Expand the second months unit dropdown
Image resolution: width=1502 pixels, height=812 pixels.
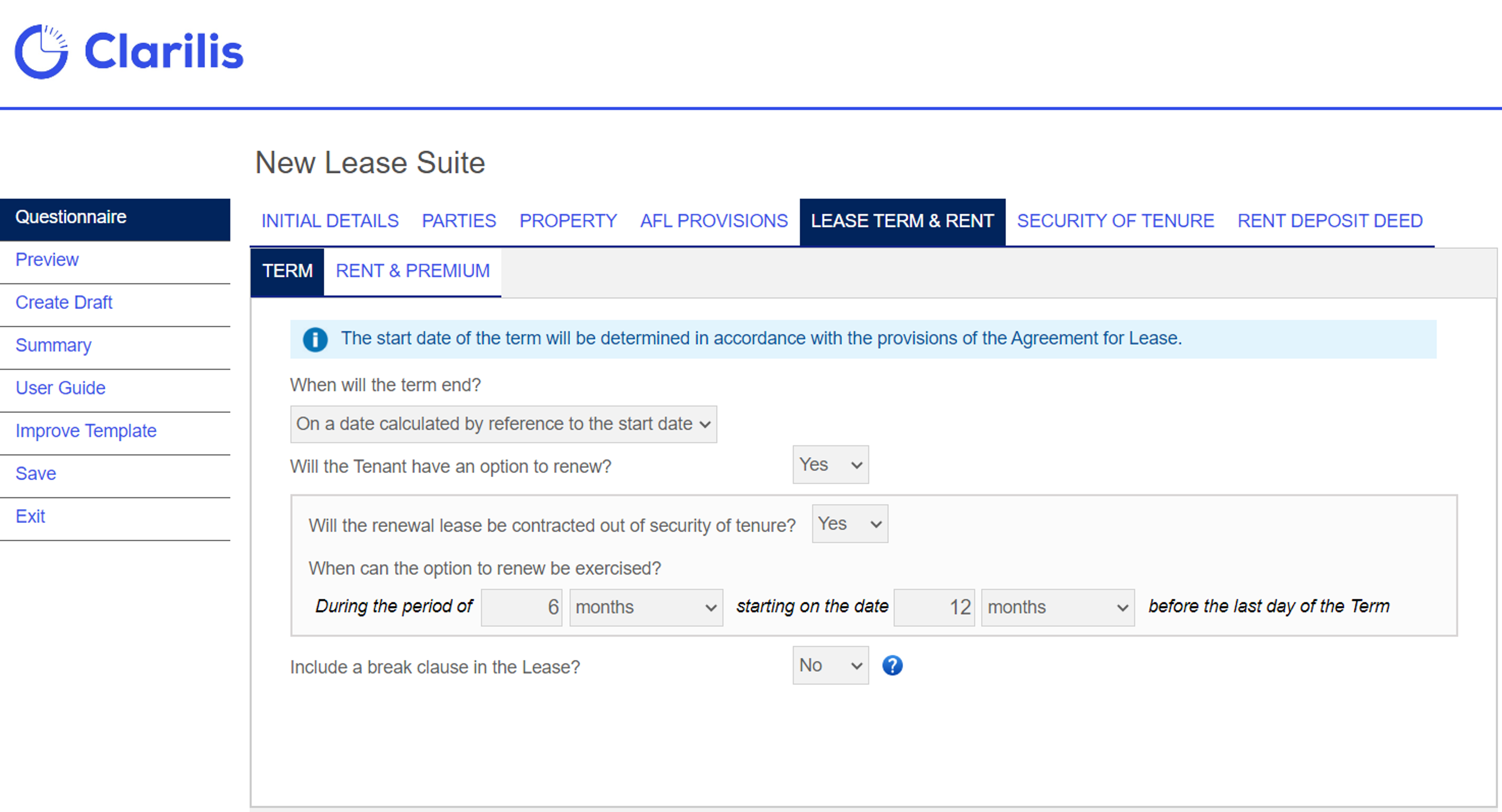pos(1057,608)
